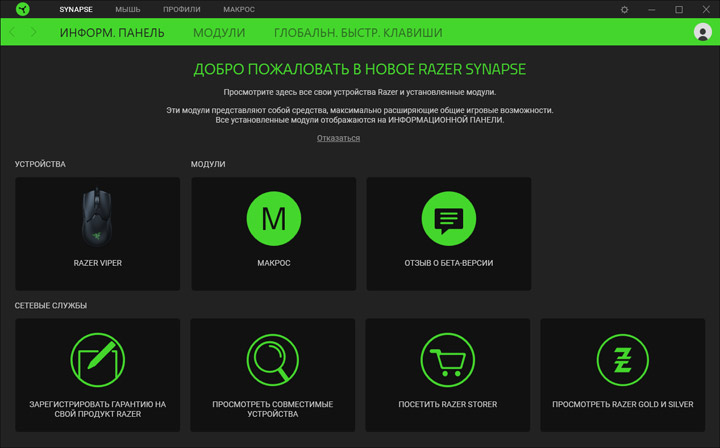
Task: Click МАКРОС module label
Action: click(x=274, y=263)
